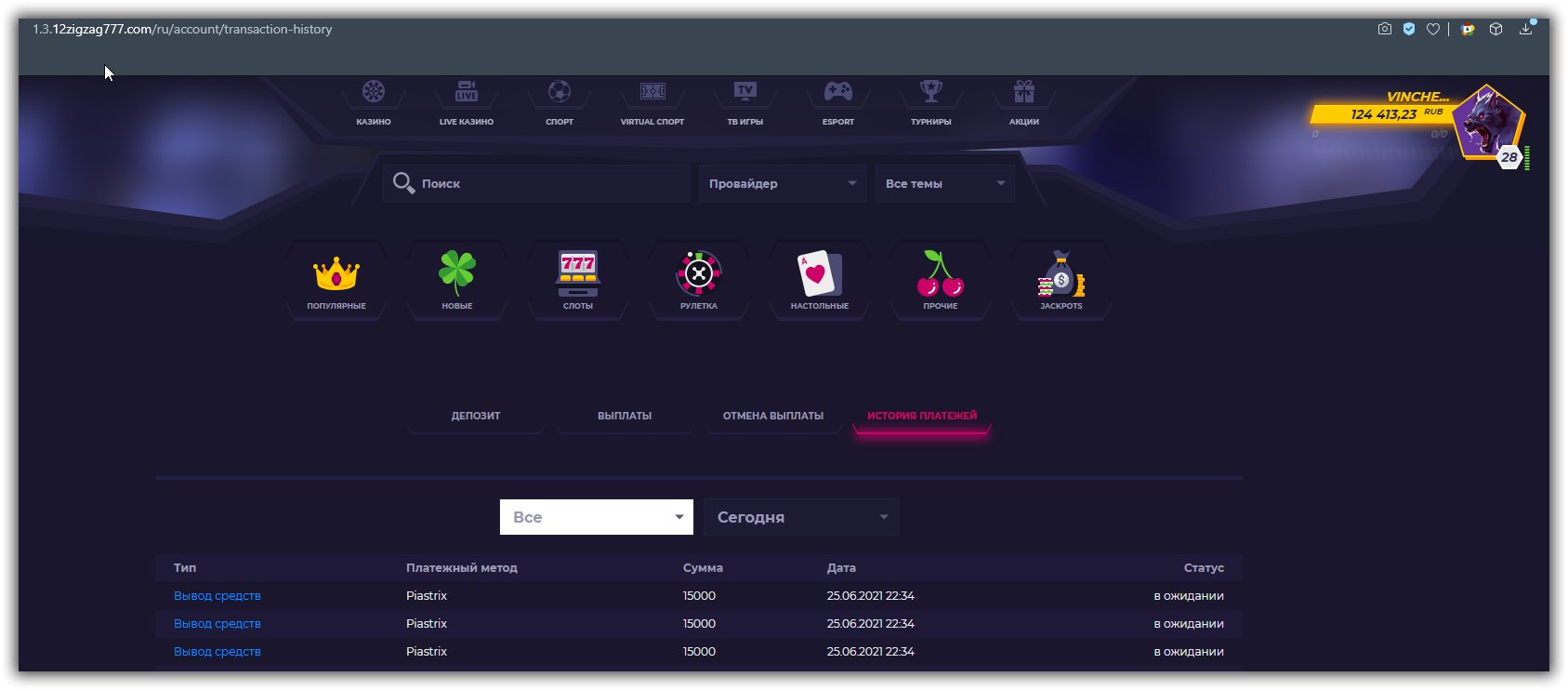1568x690 pixels.
Task: Open the Esport gamepad icon
Action: click(x=838, y=92)
